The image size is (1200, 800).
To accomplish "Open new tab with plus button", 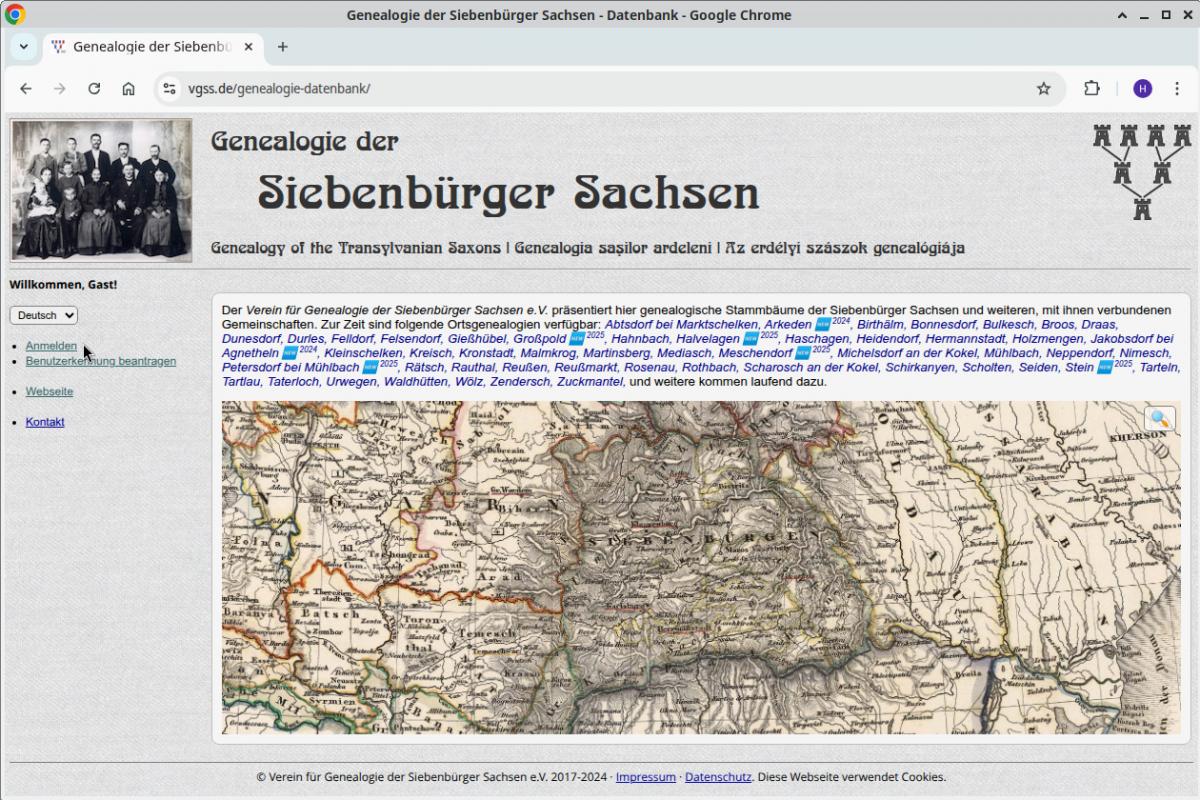I will point(283,47).
